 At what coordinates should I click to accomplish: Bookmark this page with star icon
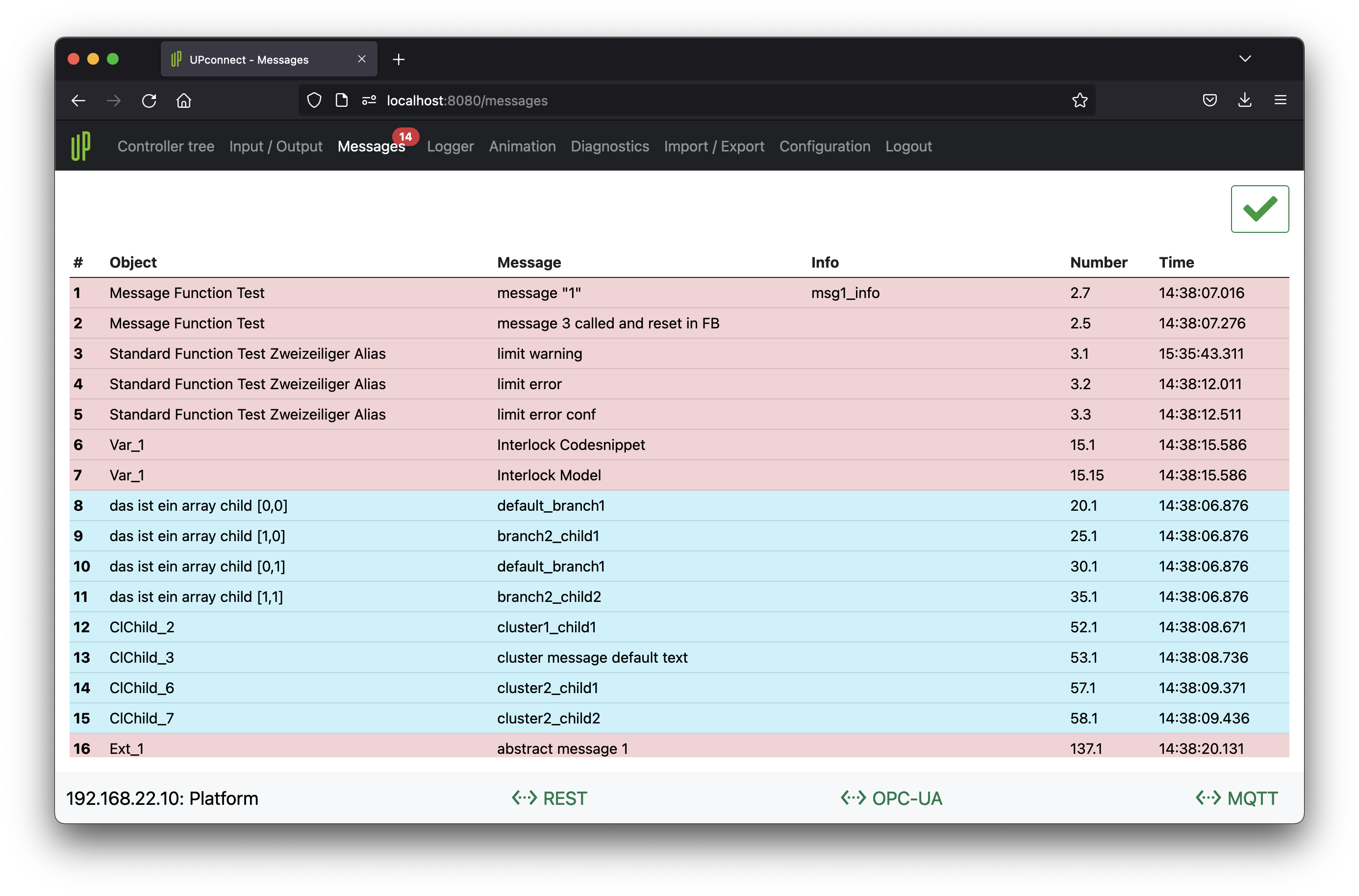pyautogui.click(x=1080, y=100)
